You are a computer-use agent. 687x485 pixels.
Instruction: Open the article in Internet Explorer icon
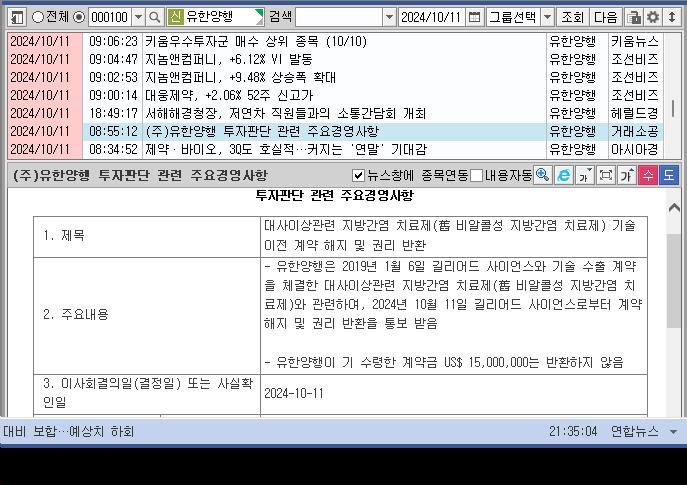click(563, 175)
